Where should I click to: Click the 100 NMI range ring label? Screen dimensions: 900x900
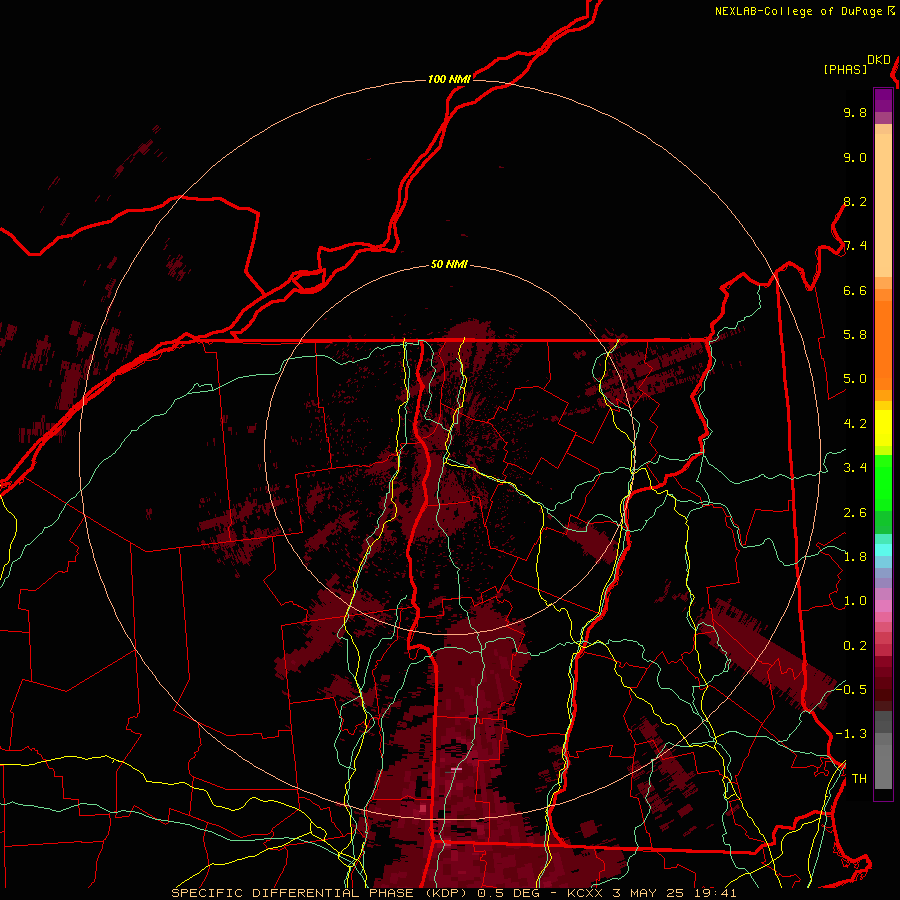pos(449,79)
